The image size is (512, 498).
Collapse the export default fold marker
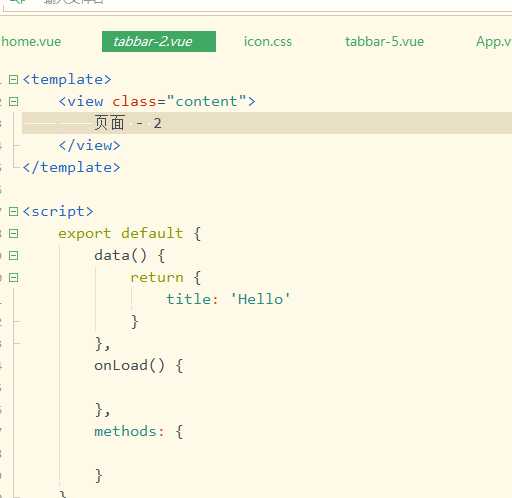(13, 234)
